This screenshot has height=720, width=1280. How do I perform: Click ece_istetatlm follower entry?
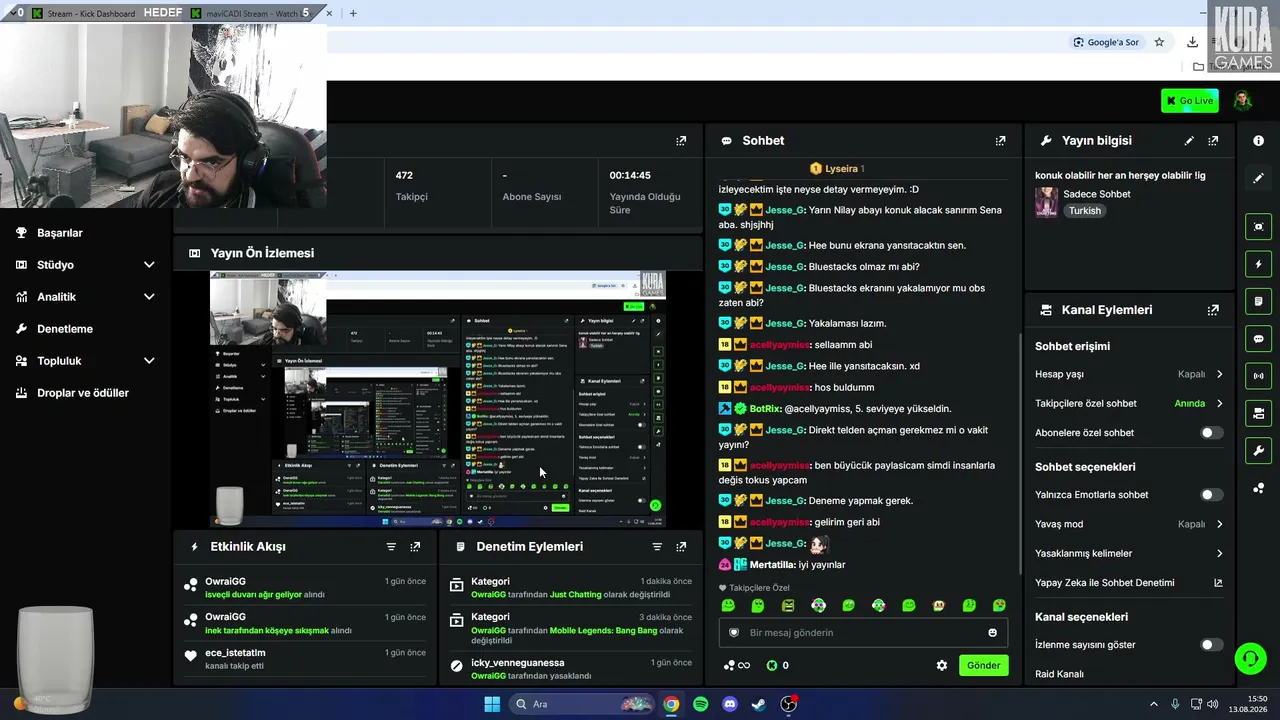pos(305,659)
